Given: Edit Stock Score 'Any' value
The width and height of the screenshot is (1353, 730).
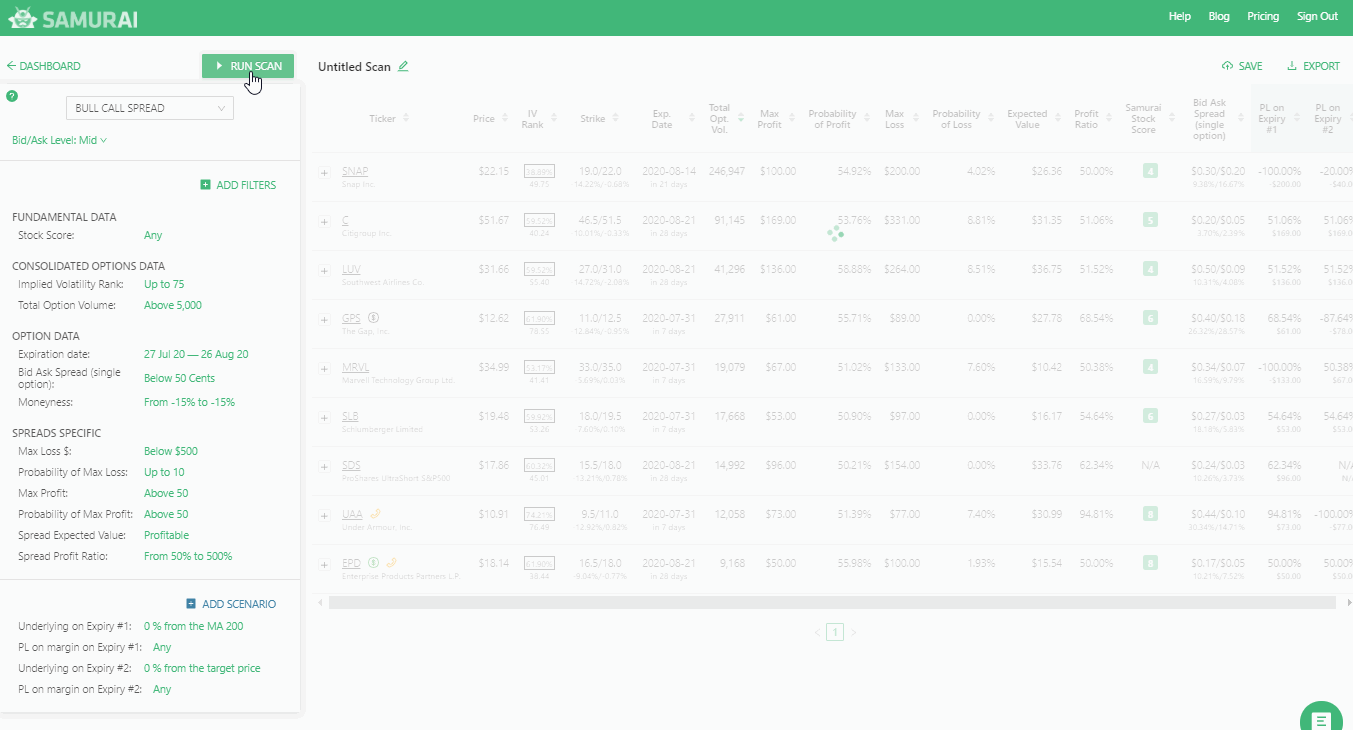Looking at the screenshot, I should click(x=153, y=235).
